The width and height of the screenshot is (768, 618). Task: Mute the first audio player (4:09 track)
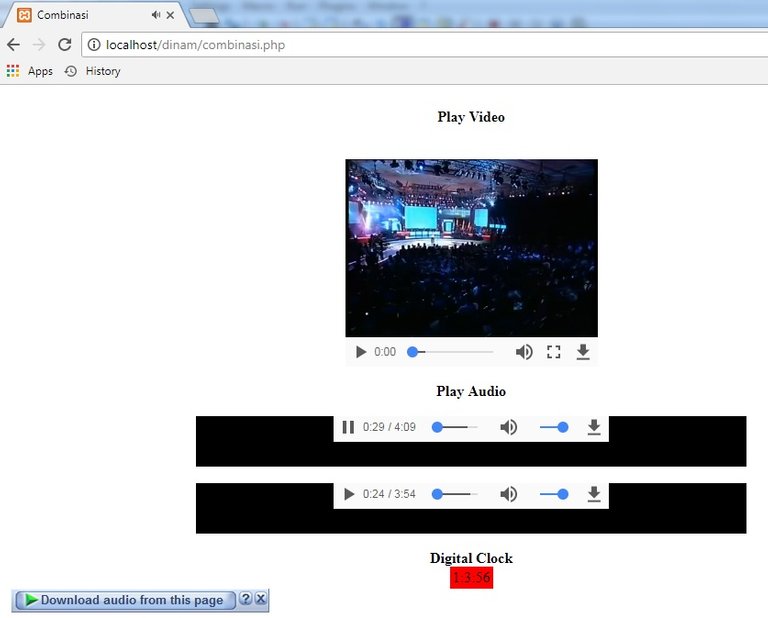[508, 428]
